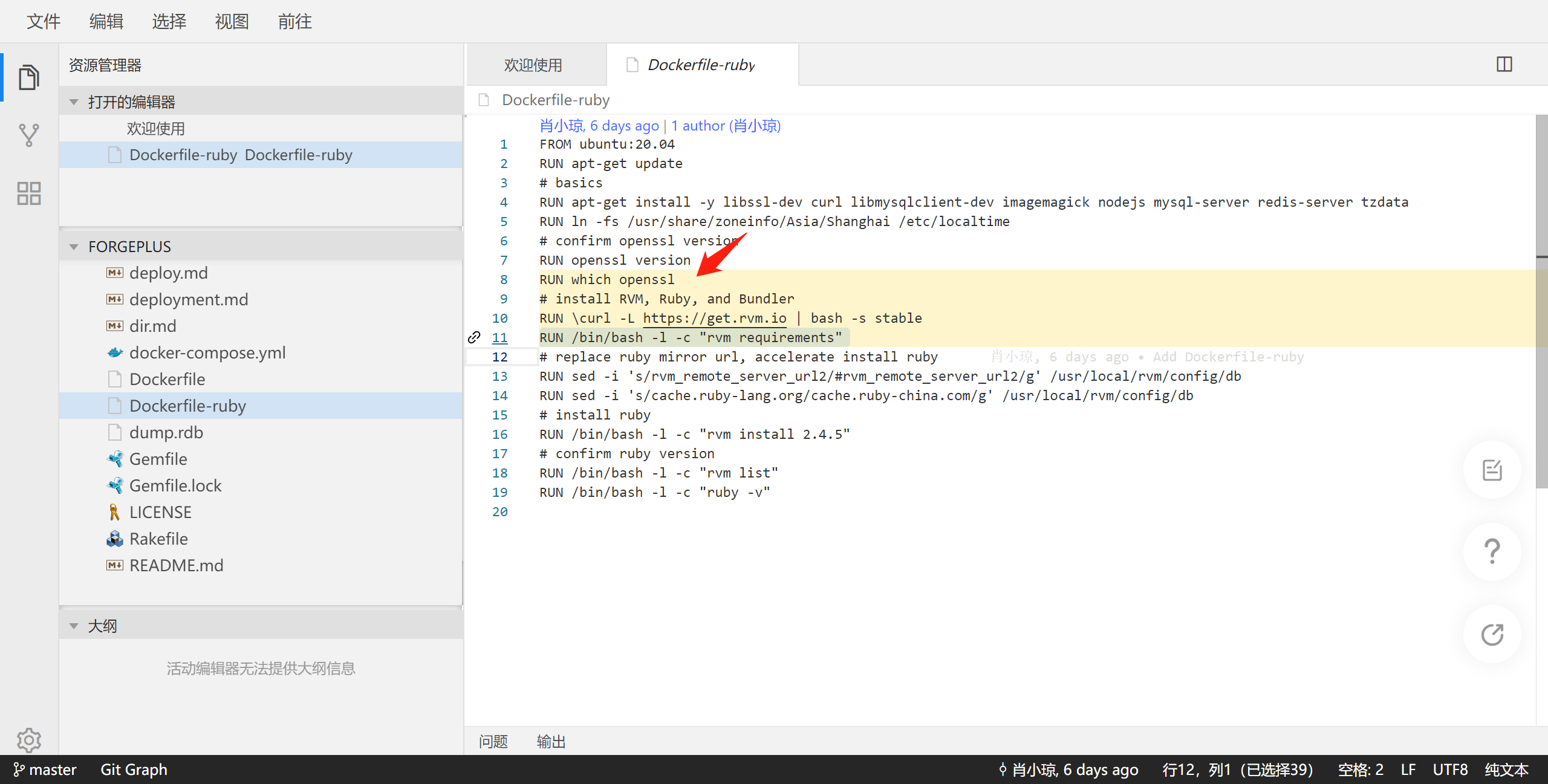Click the file icon in Dockerfile-ruby tab
This screenshot has width=1548, height=784.
pos(633,65)
